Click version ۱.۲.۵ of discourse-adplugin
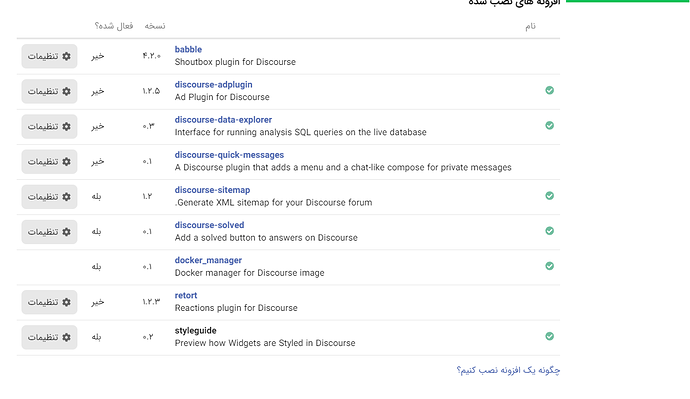 point(151,91)
